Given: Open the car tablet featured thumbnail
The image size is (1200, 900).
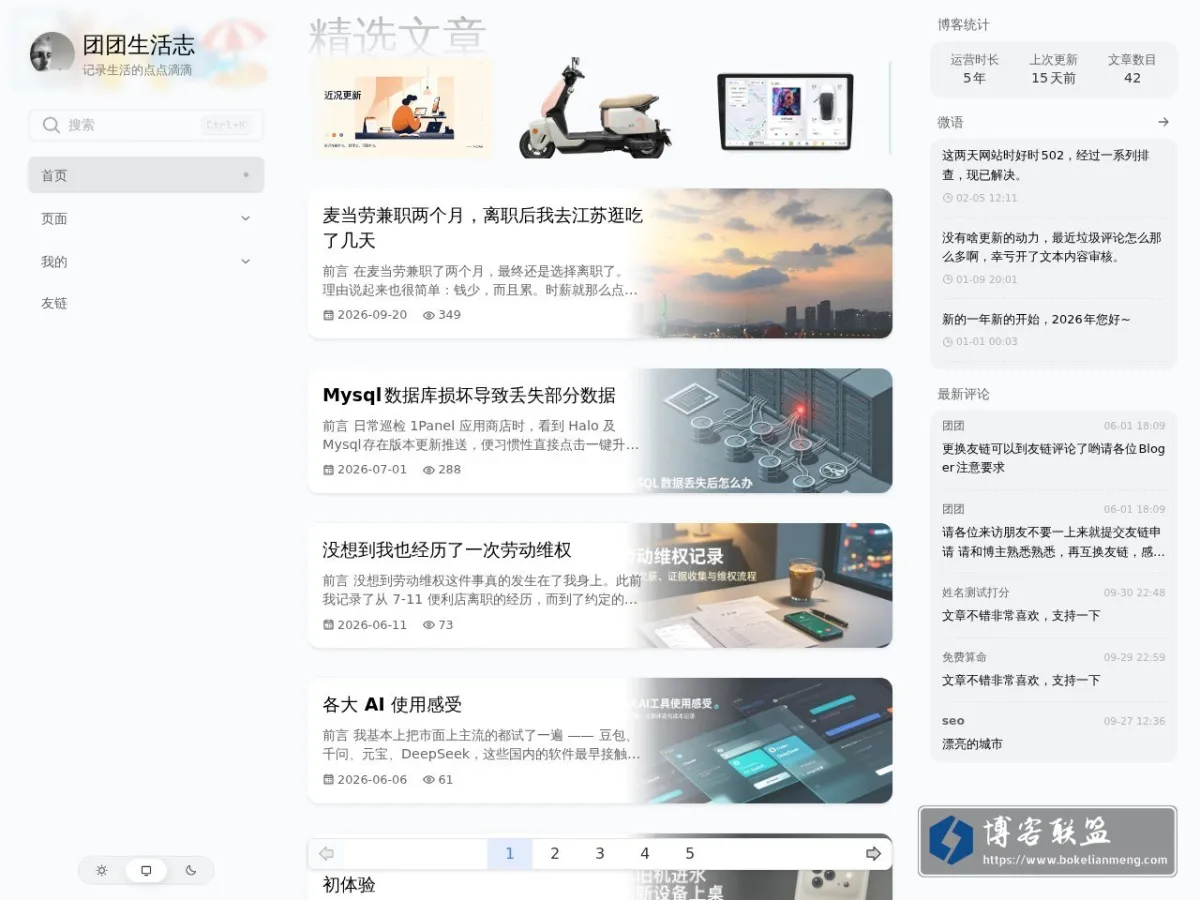Looking at the screenshot, I should tap(786, 110).
